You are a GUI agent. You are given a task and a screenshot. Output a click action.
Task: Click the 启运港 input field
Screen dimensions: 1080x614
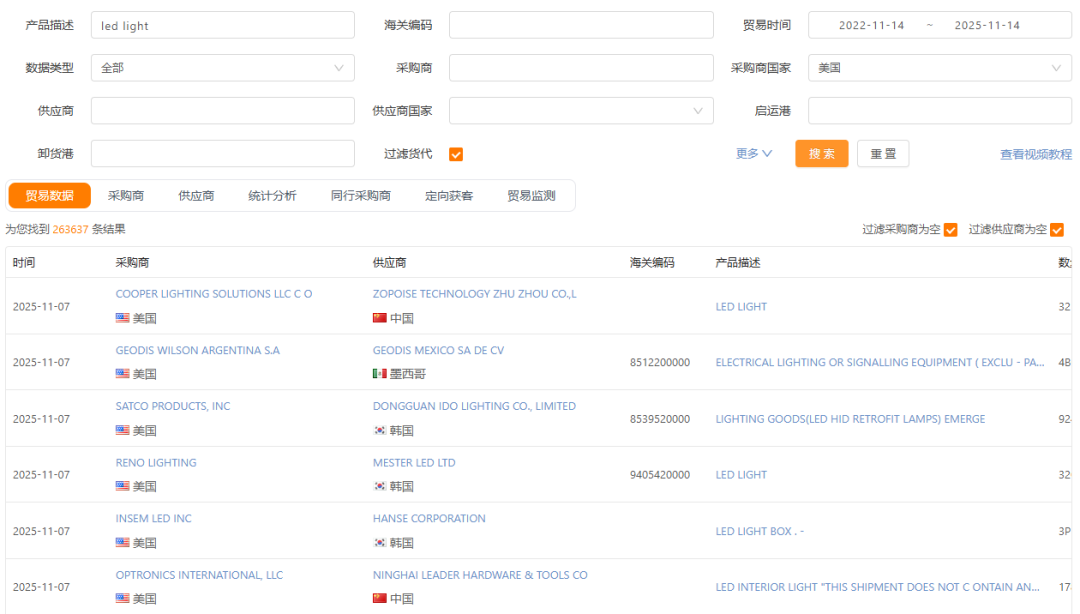coord(939,111)
